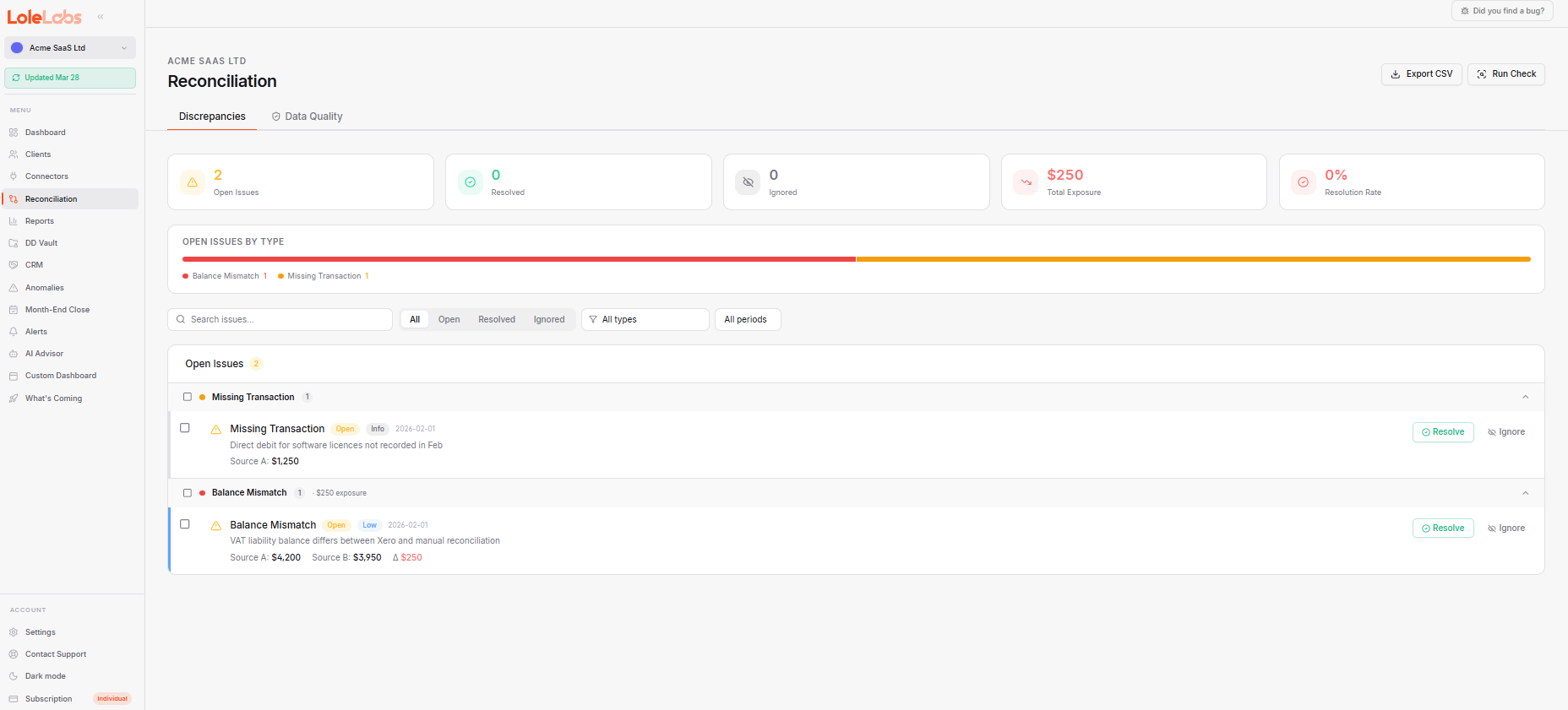Viewport: 1568px width, 710px height.
Task: Select the Balance Mismatch issue row checkbox
Action: click(185, 524)
